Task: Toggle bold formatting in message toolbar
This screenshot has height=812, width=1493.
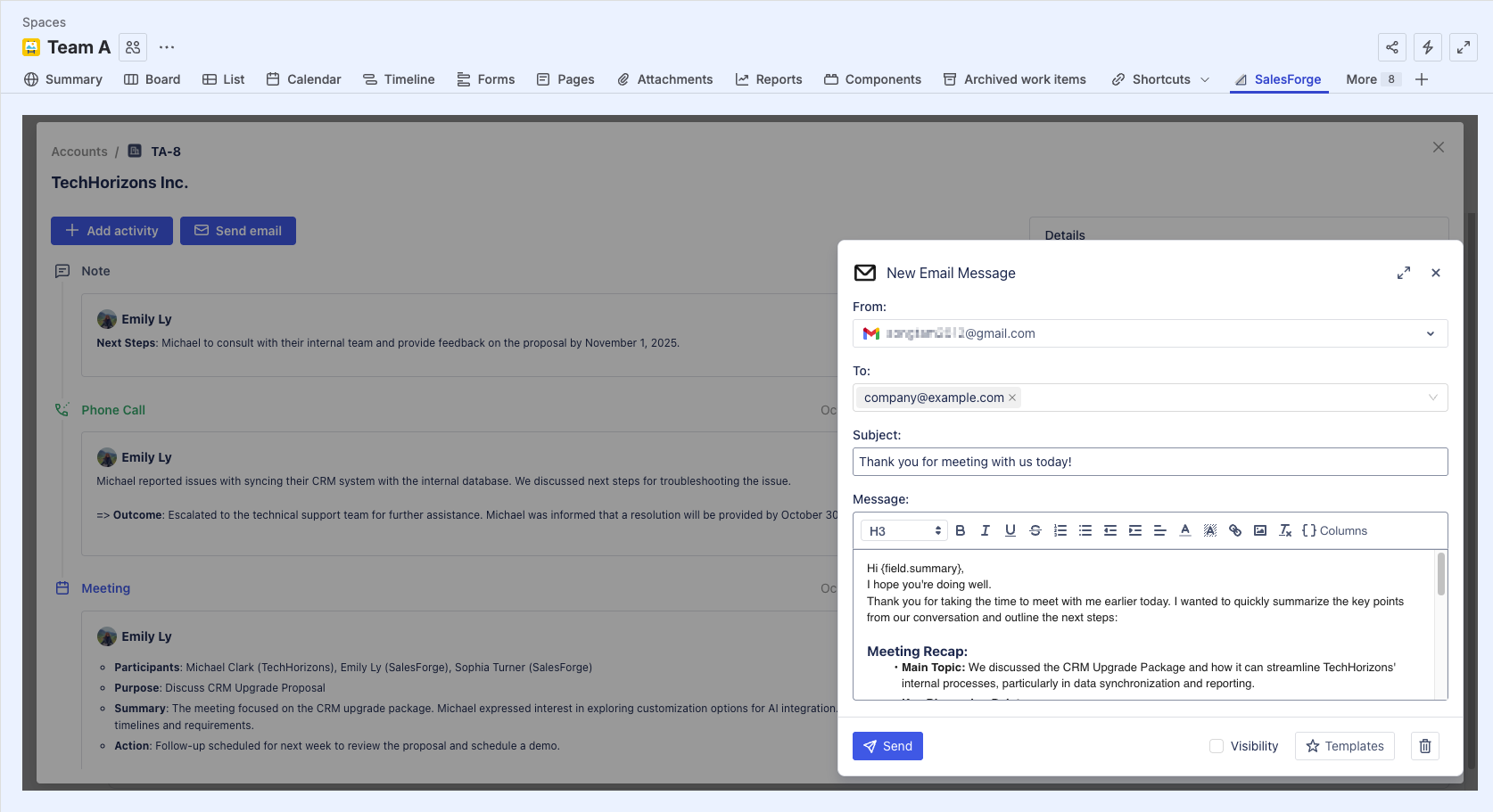Action: (x=961, y=530)
